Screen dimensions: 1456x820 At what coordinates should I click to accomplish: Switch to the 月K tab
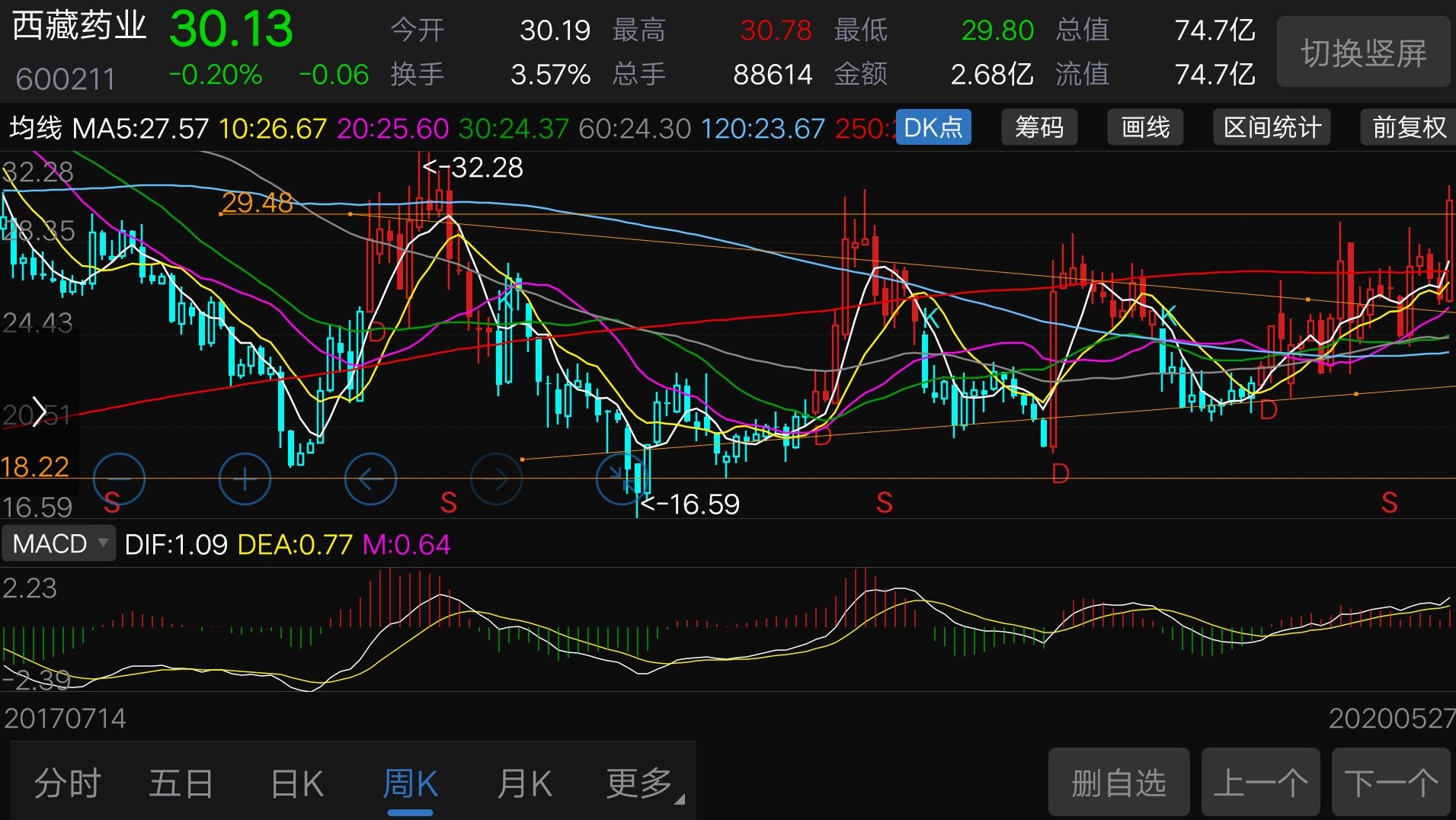(x=524, y=783)
